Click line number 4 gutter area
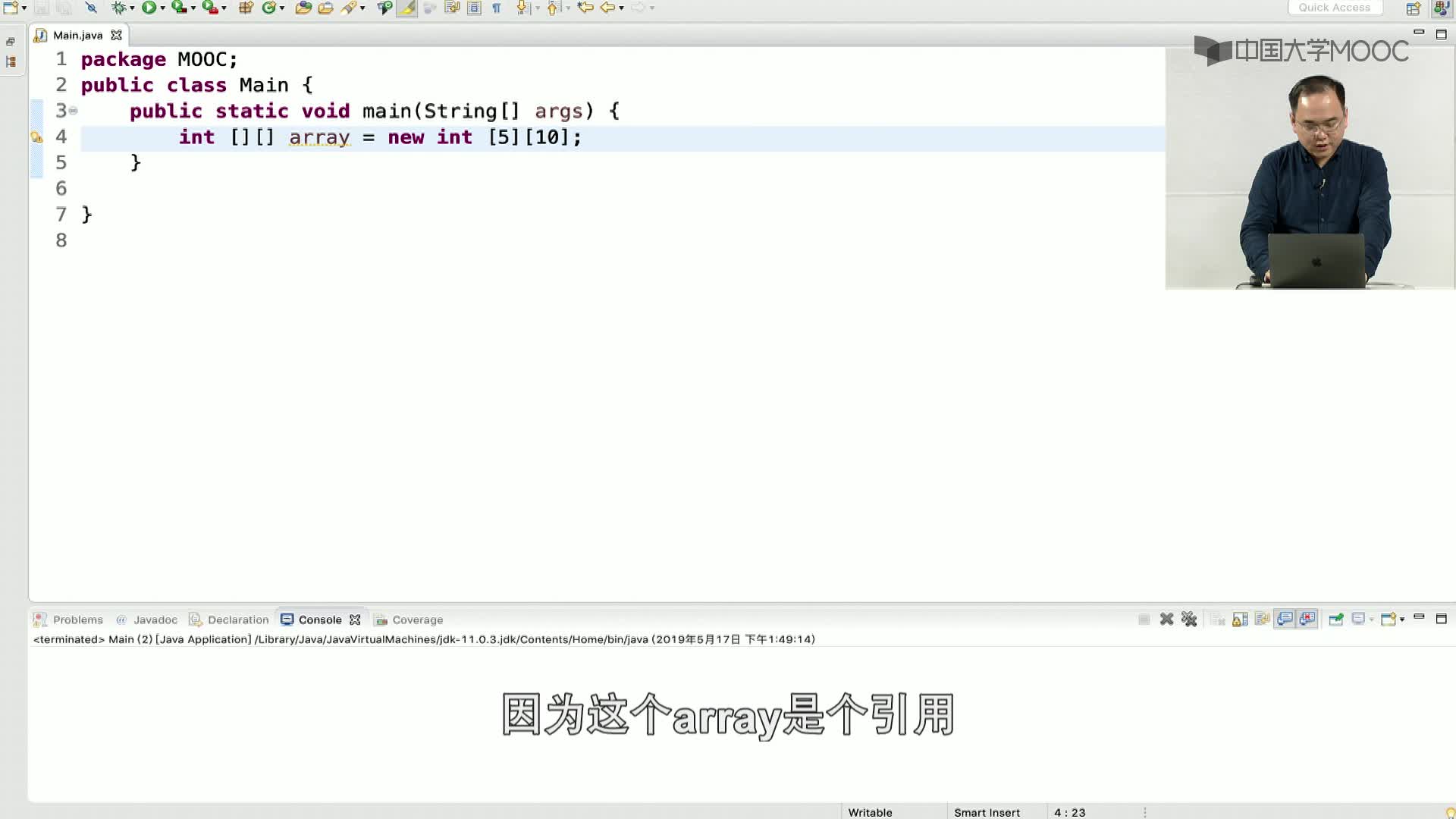The width and height of the screenshot is (1456, 819). click(62, 137)
